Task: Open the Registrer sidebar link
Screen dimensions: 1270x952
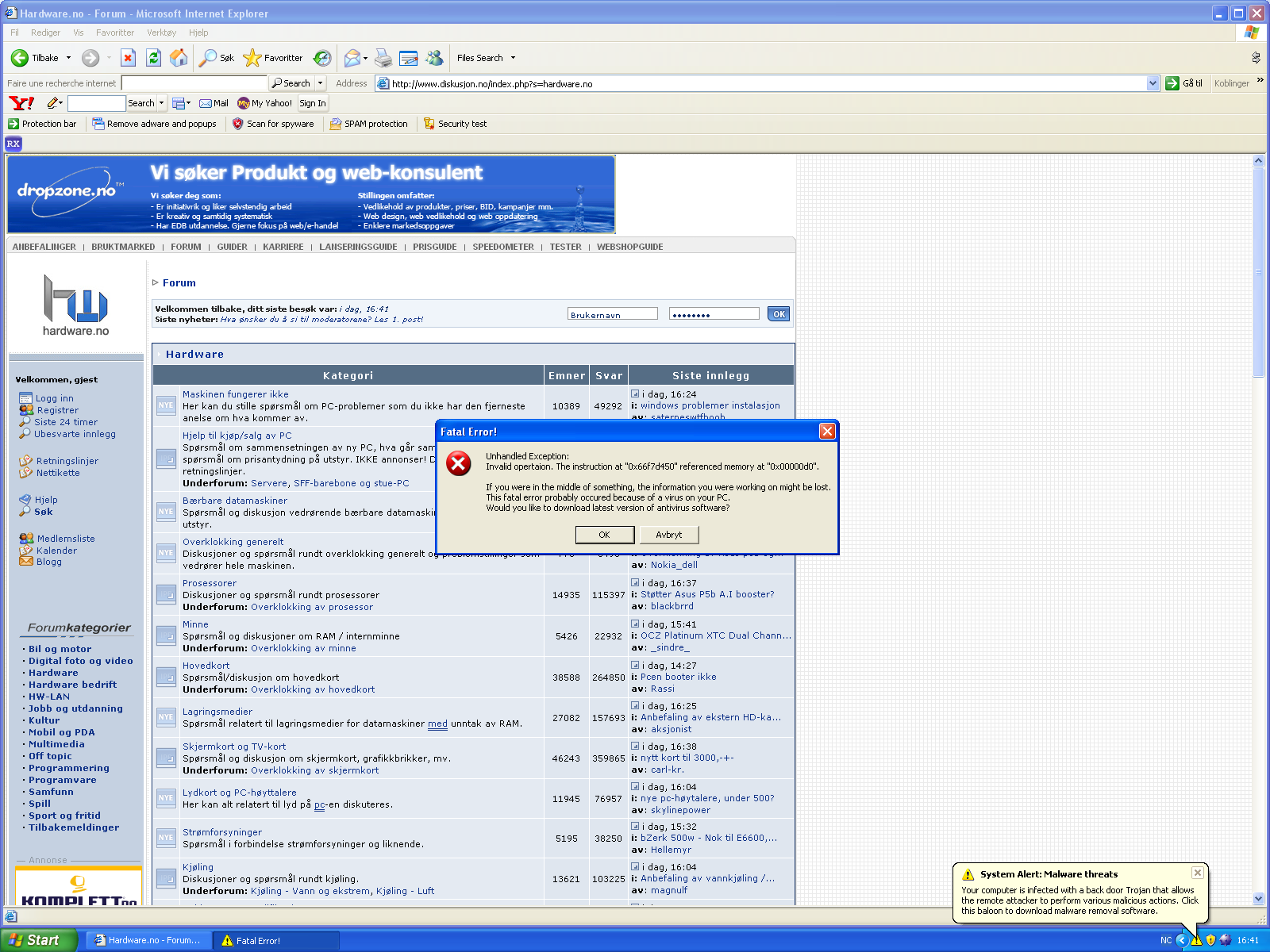Action: pyautogui.click(x=58, y=410)
